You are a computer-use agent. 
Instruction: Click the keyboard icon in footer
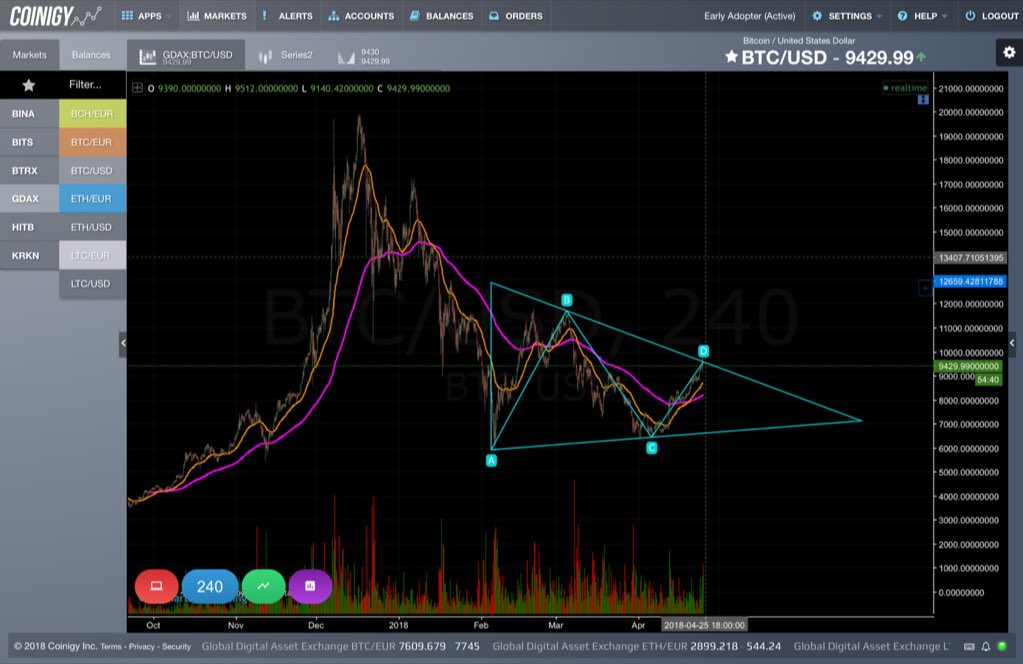pyautogui.click(x=970, y=646)
